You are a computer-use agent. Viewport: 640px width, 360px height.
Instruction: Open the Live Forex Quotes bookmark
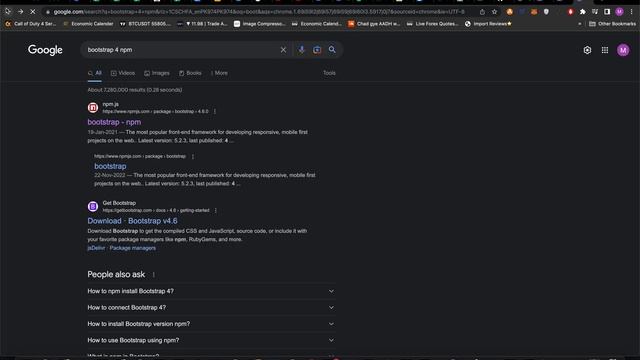coord(432,24)
